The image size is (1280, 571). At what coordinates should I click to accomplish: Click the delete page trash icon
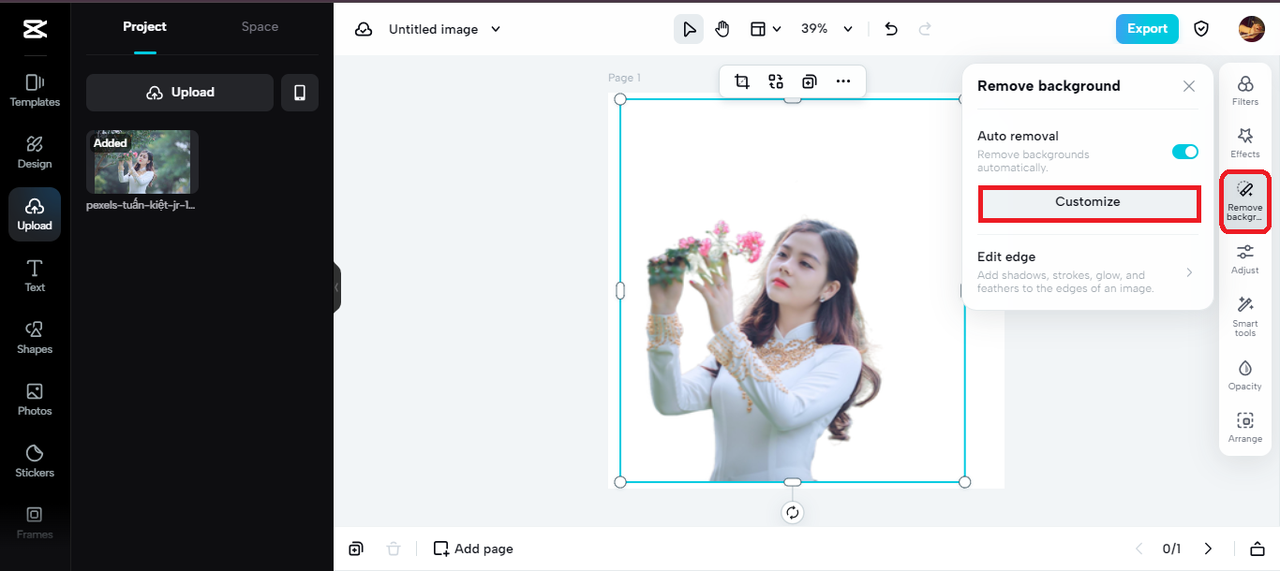click(394, 549)
